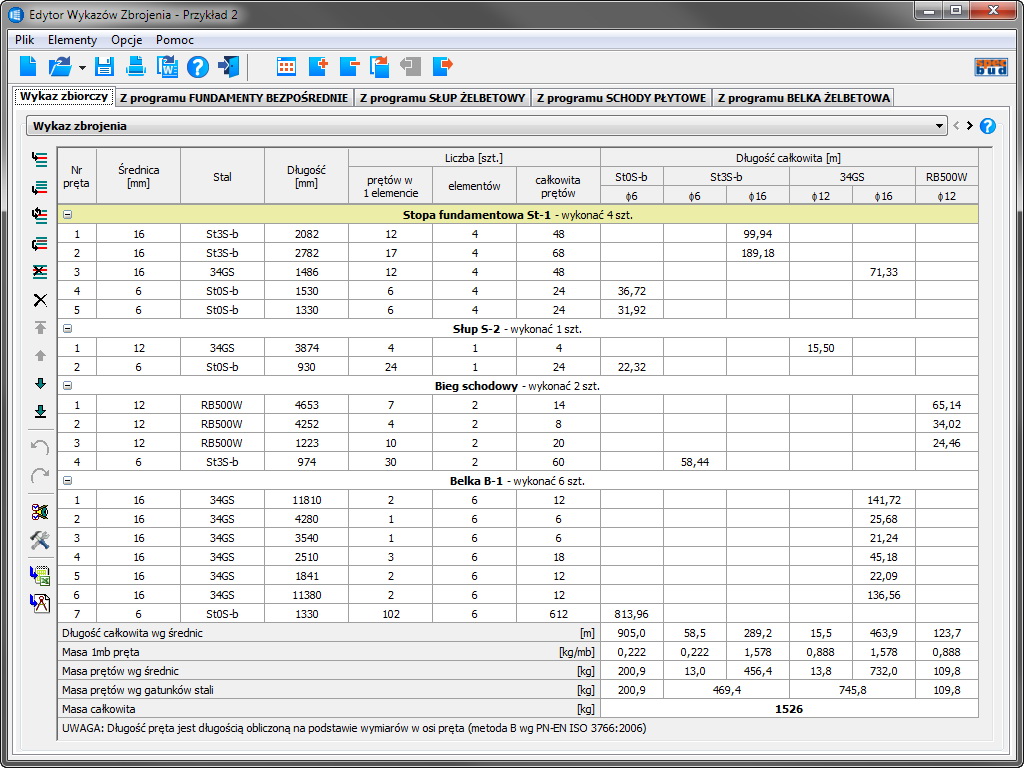Screen dimensions: 1024x768
Task: Collapse the Bieg schodowy group
Action: [x=67, y=385]
